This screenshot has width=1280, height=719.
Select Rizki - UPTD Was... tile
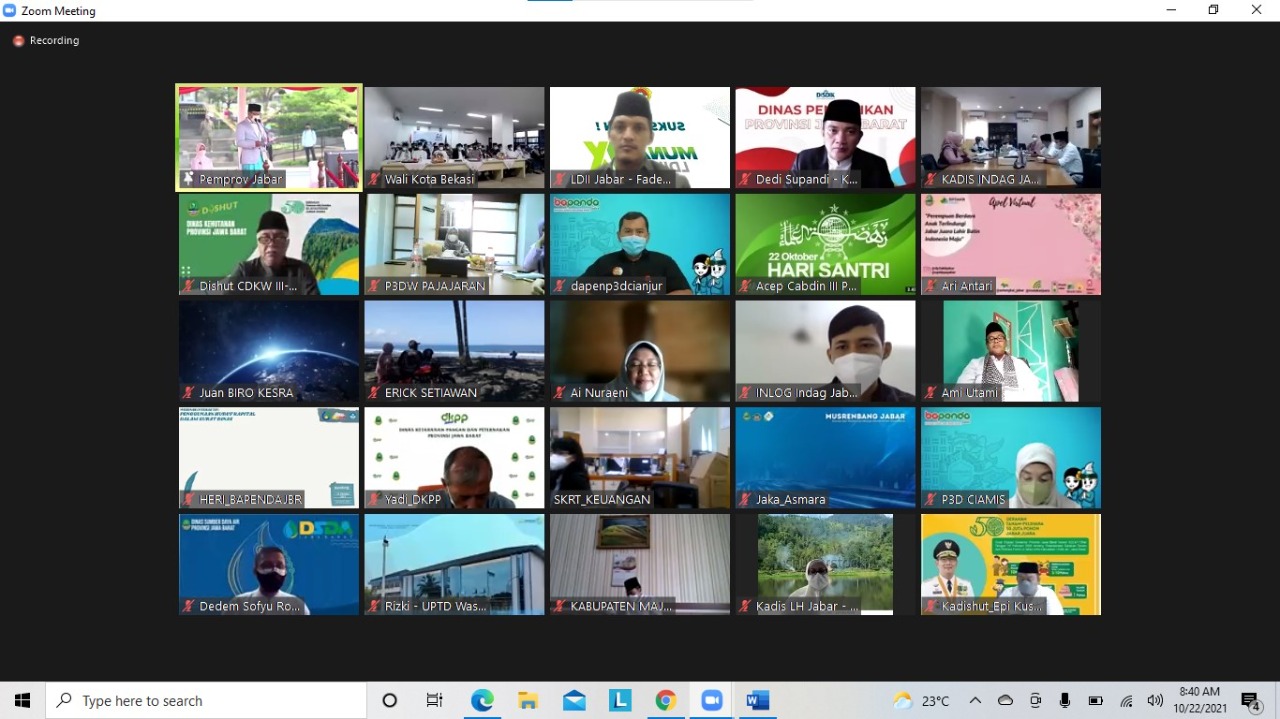454,564
